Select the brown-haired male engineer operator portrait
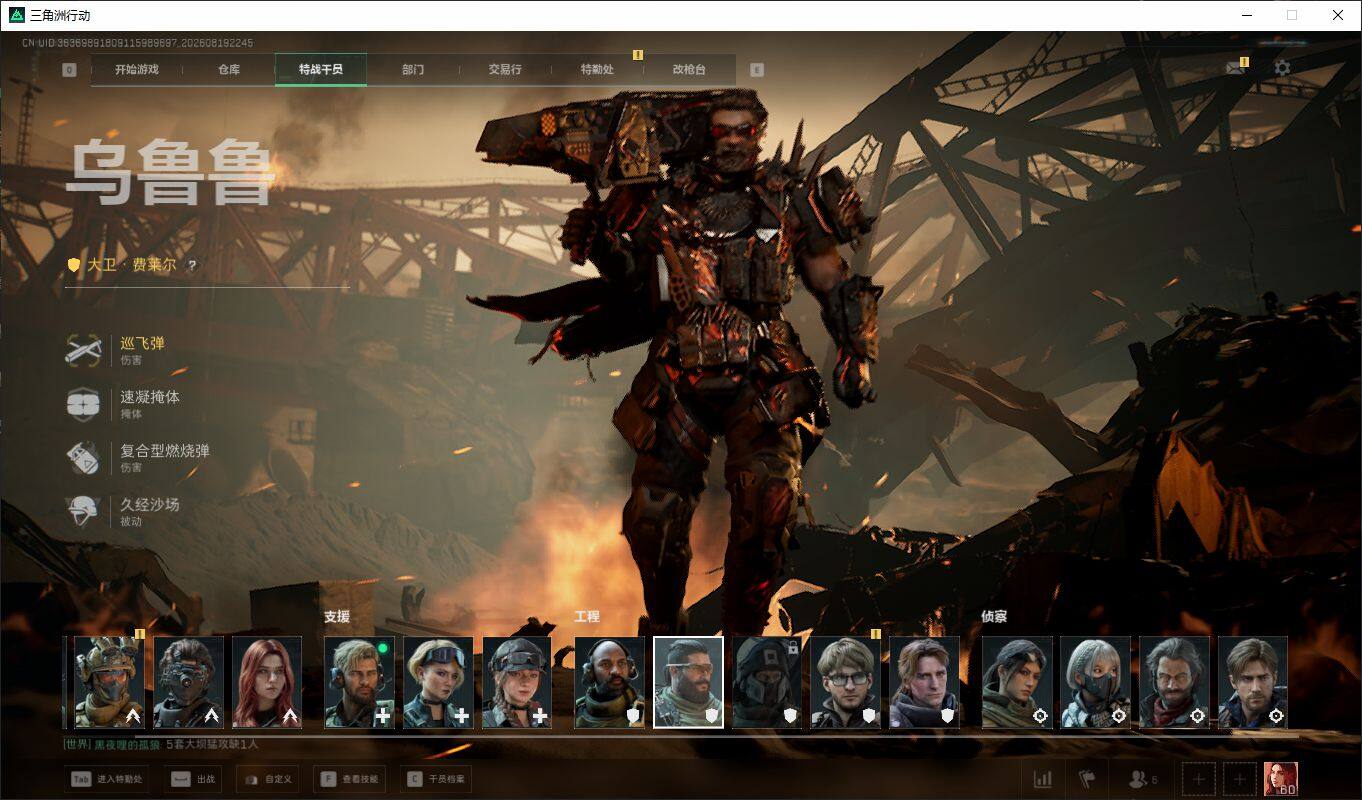Image resolution: width=1362 pixels, height=800 pixels. pos(925,682)
